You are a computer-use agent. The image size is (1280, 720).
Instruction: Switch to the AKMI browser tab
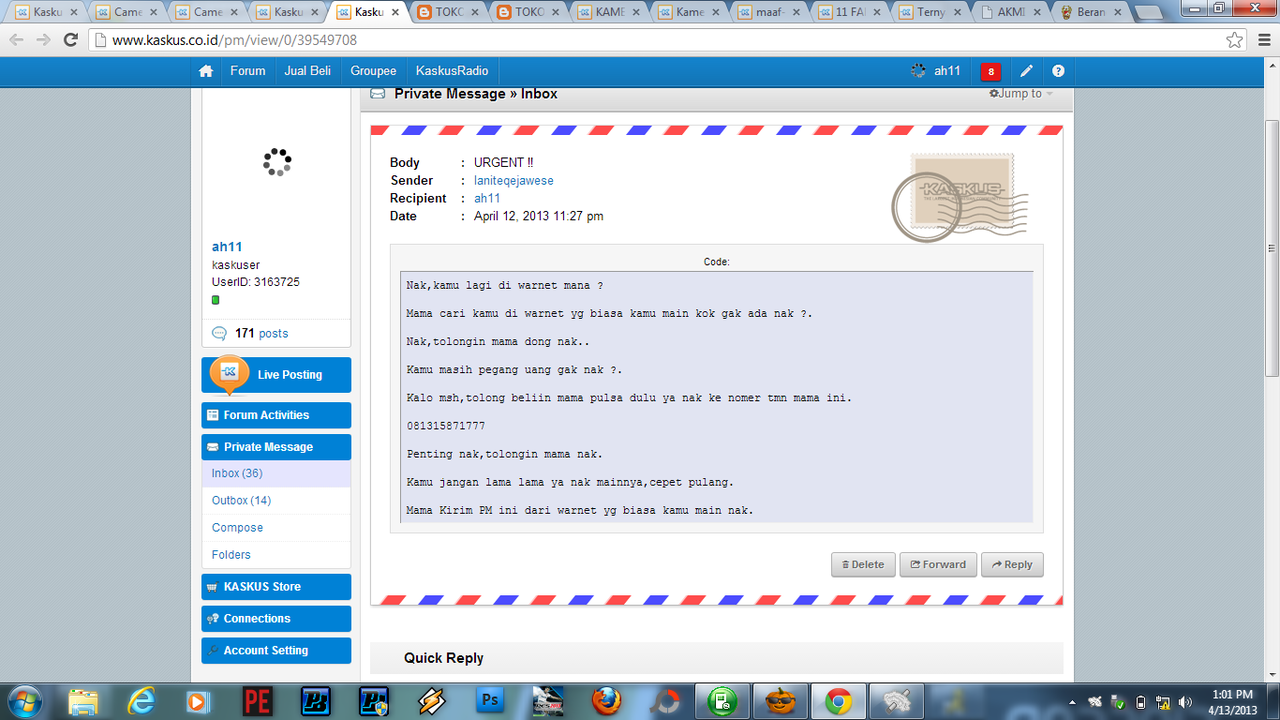click(x=1012, y=12)
